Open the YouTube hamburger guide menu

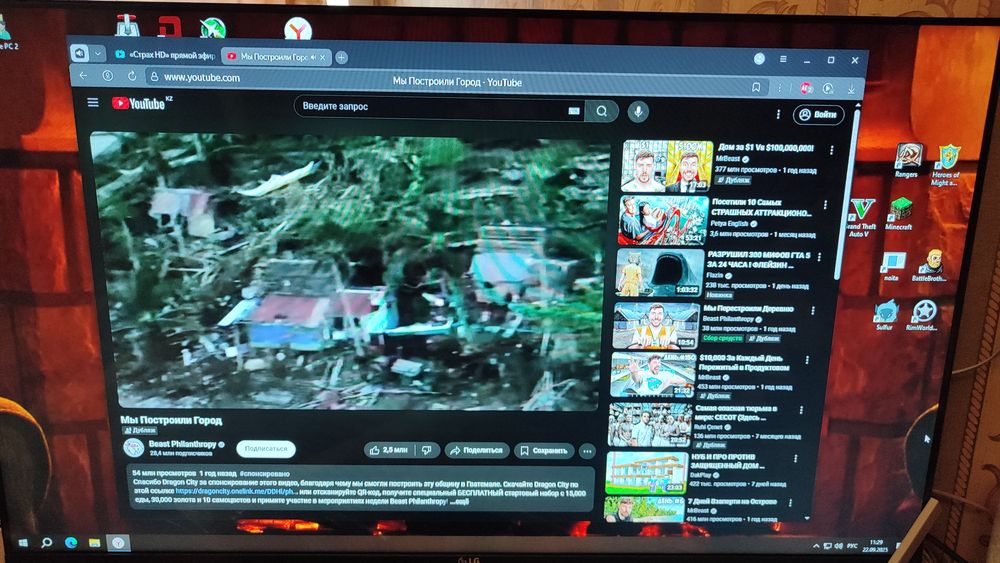point(93,102)
